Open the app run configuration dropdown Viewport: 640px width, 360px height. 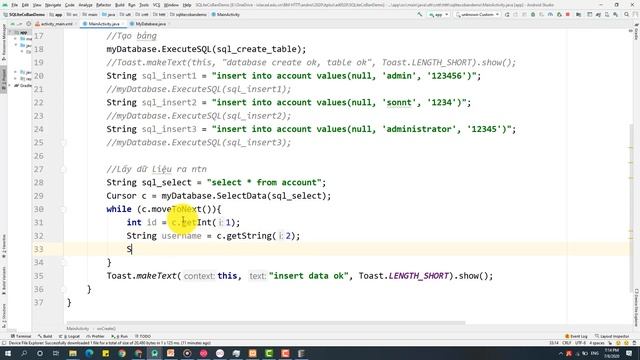(x=439, y=14)
